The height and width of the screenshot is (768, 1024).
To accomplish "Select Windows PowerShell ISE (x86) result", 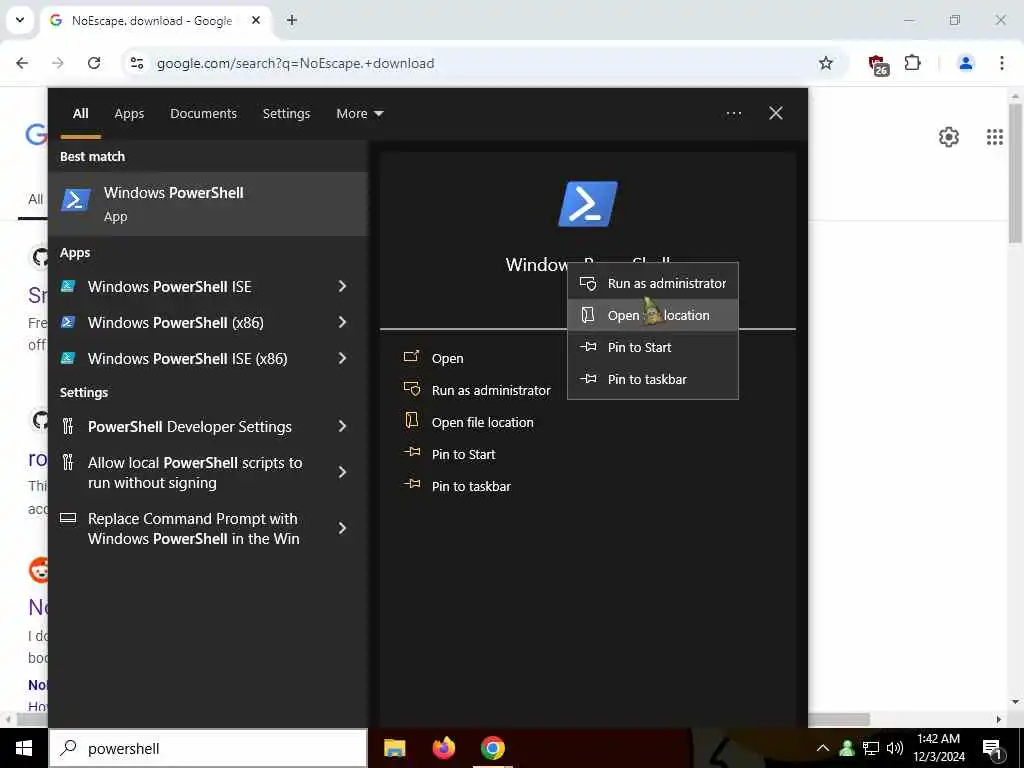I will coord(187,359).
